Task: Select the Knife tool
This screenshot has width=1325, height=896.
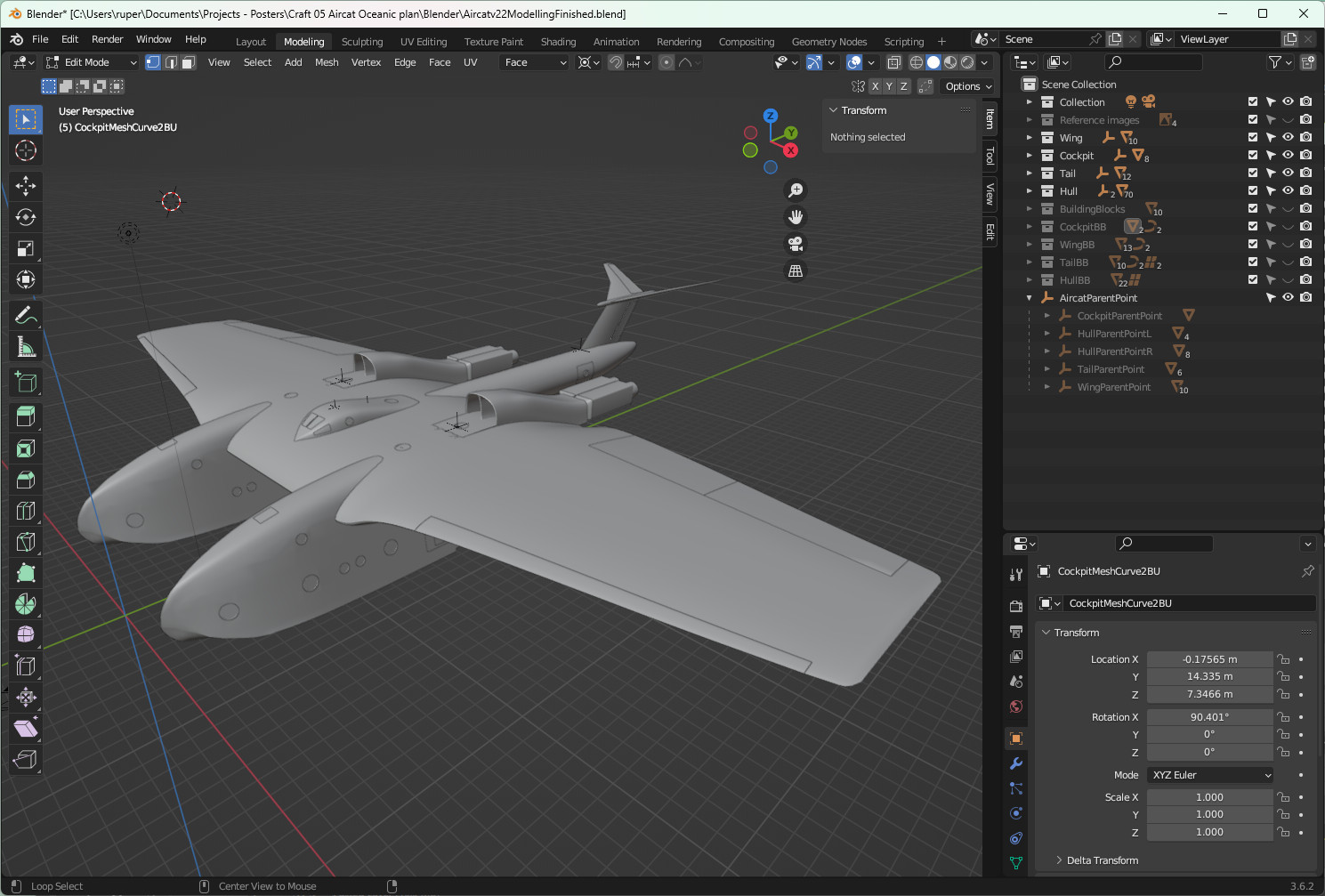Action: 26,542
